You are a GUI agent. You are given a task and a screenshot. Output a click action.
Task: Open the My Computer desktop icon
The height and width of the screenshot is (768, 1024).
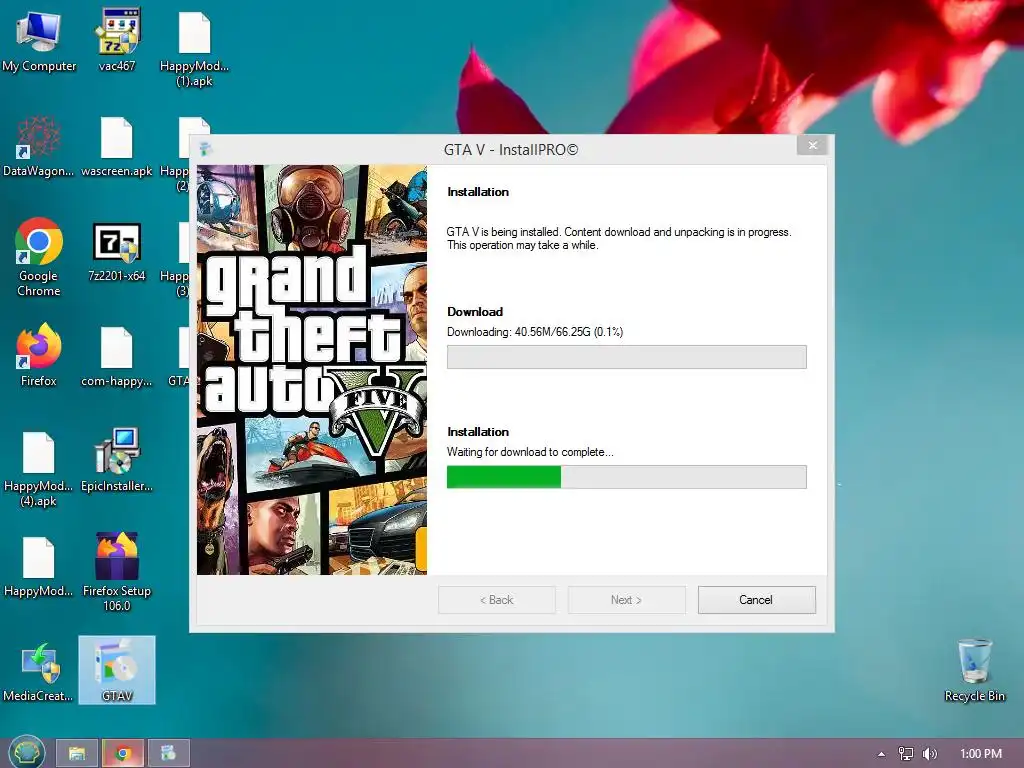[x=39, y=40]
